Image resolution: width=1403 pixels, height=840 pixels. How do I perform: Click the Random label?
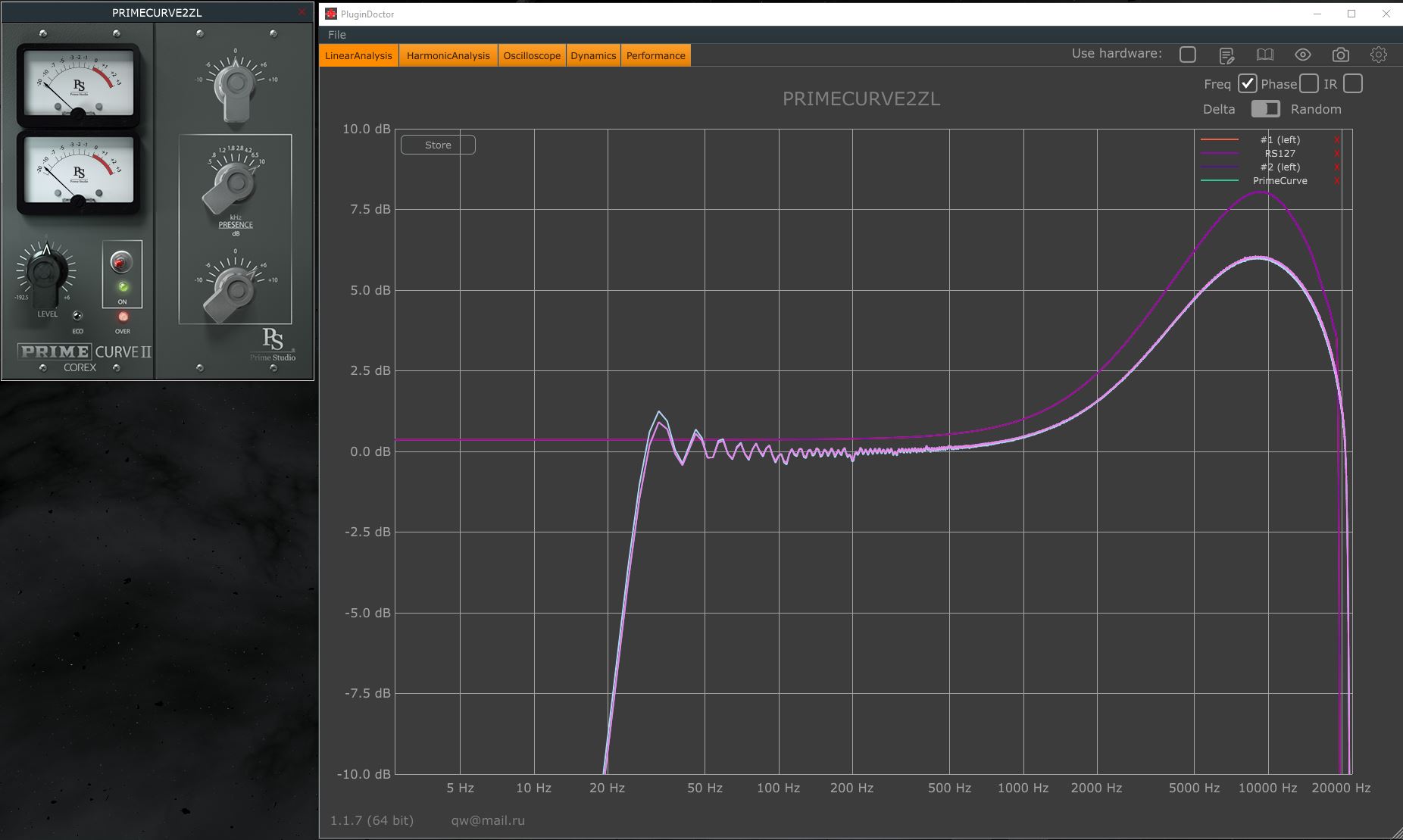coord(1316,109)
